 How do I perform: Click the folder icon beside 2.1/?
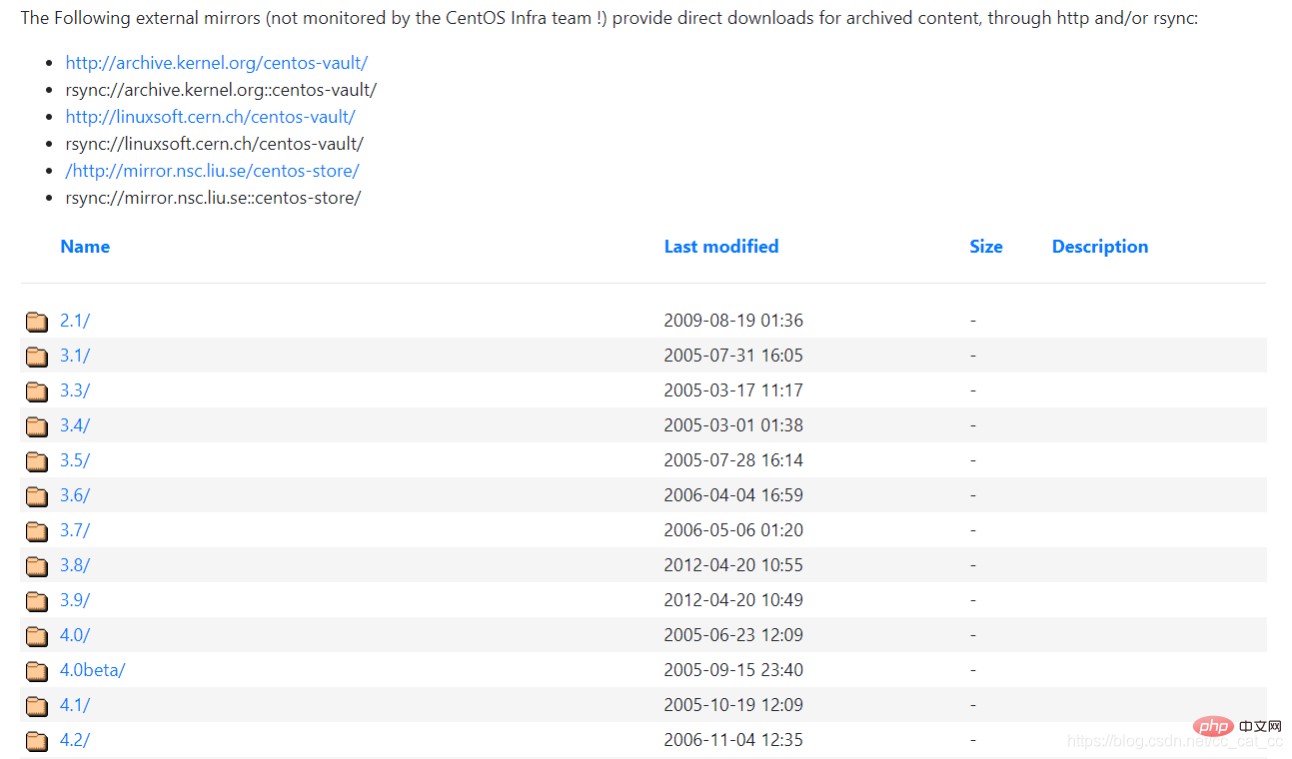click(37, 321)
